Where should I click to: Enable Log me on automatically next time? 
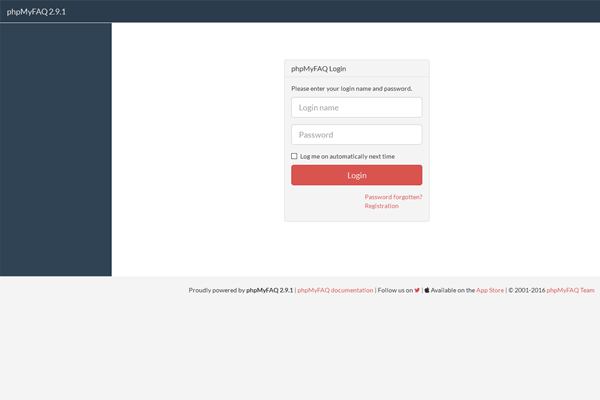click(294, 156)
